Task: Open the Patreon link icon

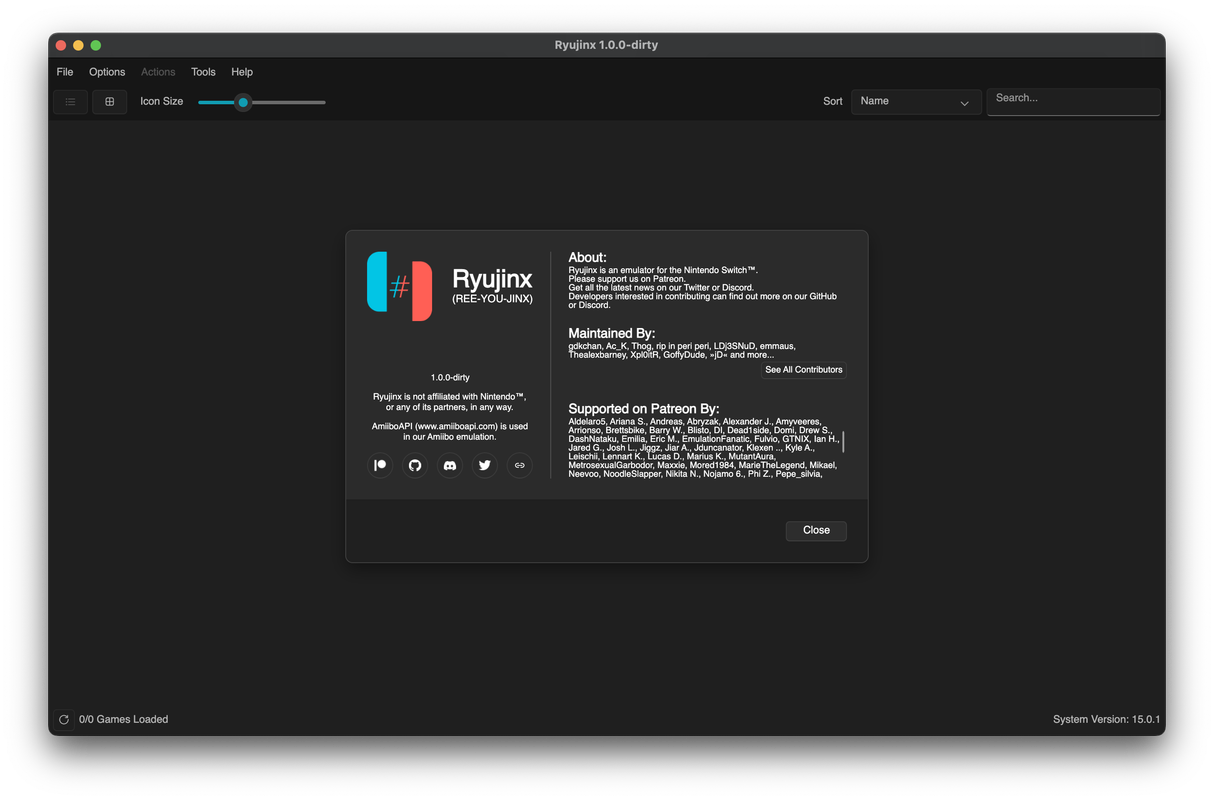Action: click(x=380, y=465)
